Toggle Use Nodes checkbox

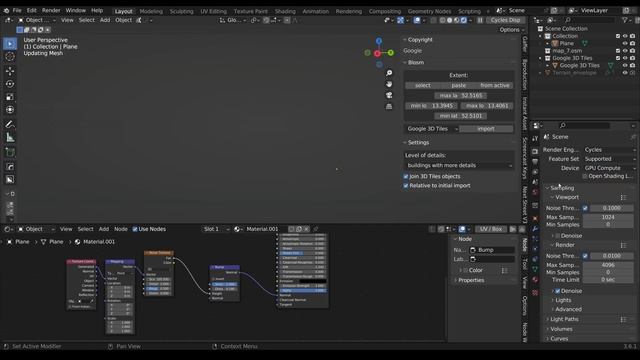click(135, 229)
